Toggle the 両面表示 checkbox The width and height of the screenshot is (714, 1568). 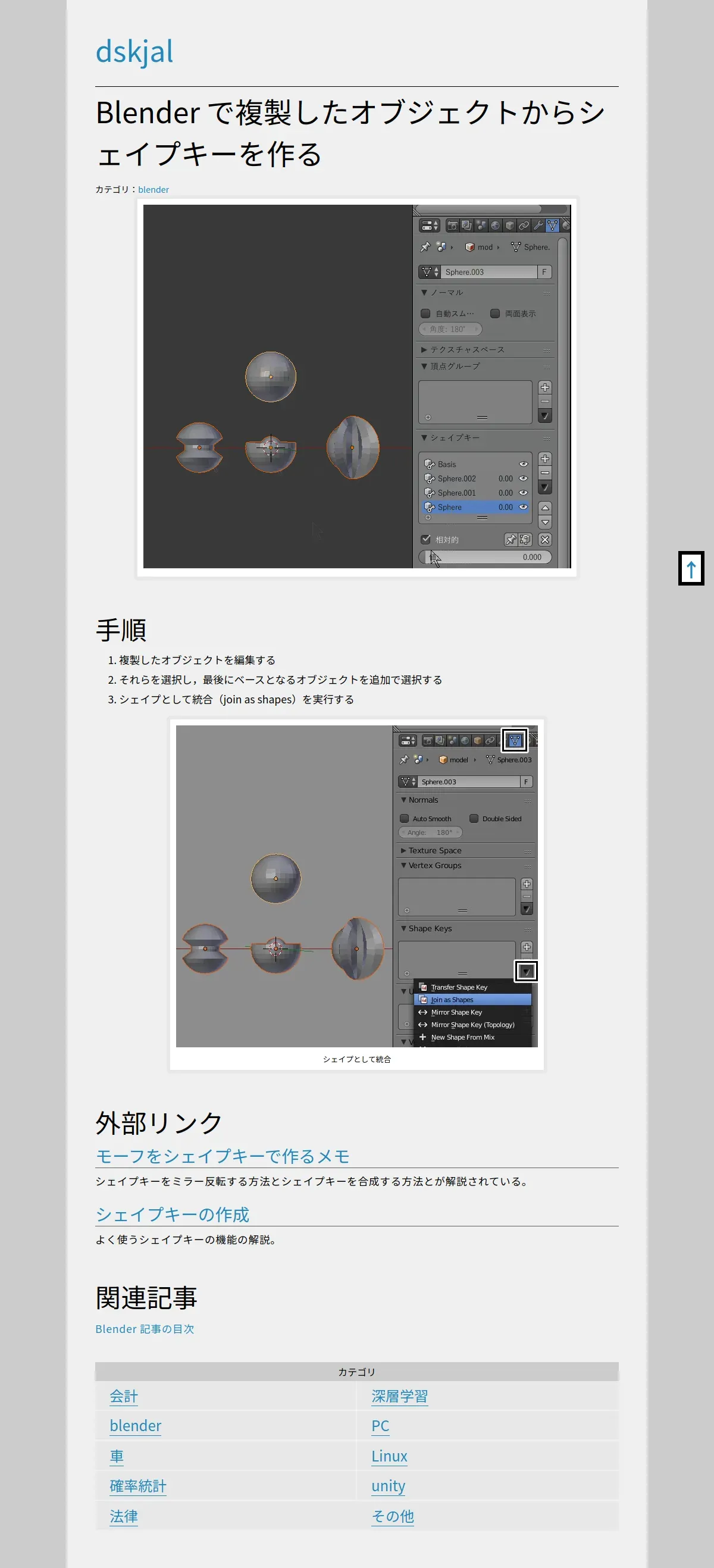tap(495, 314)
